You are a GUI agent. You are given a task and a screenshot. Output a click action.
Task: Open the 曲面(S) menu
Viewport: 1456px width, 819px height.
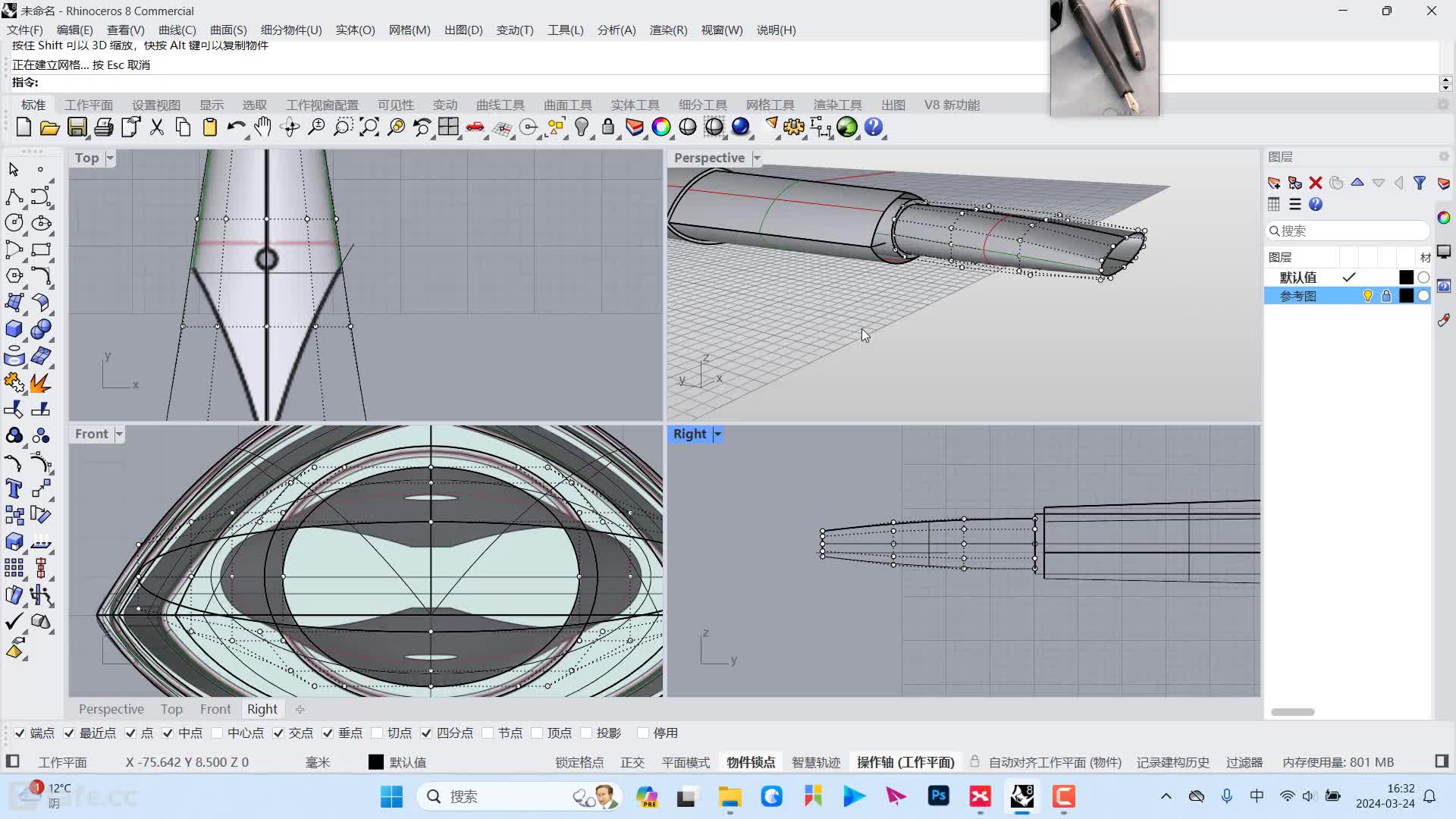(228, 30)
